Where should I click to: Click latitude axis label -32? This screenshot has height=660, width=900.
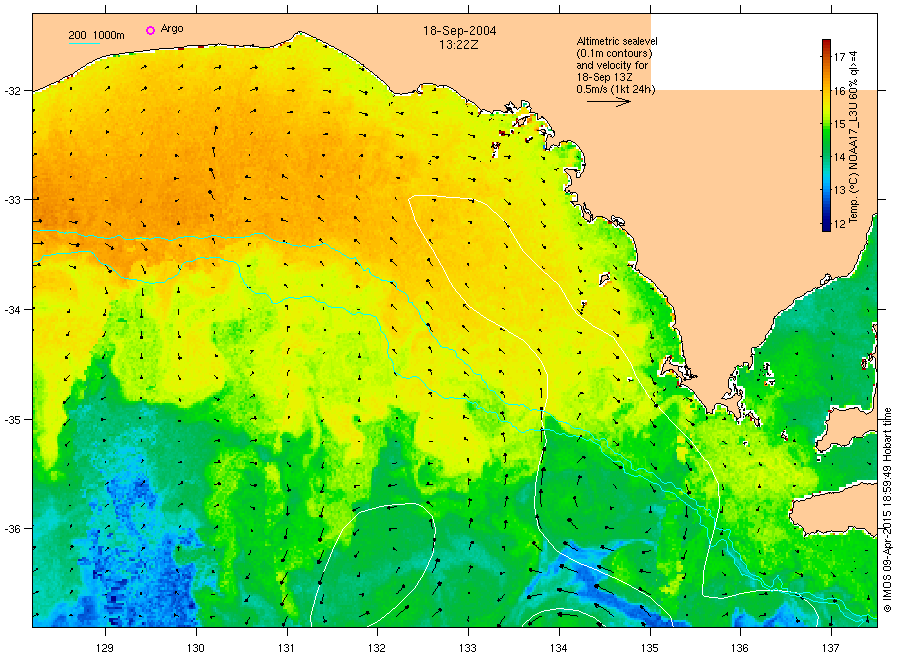point(12,91)
